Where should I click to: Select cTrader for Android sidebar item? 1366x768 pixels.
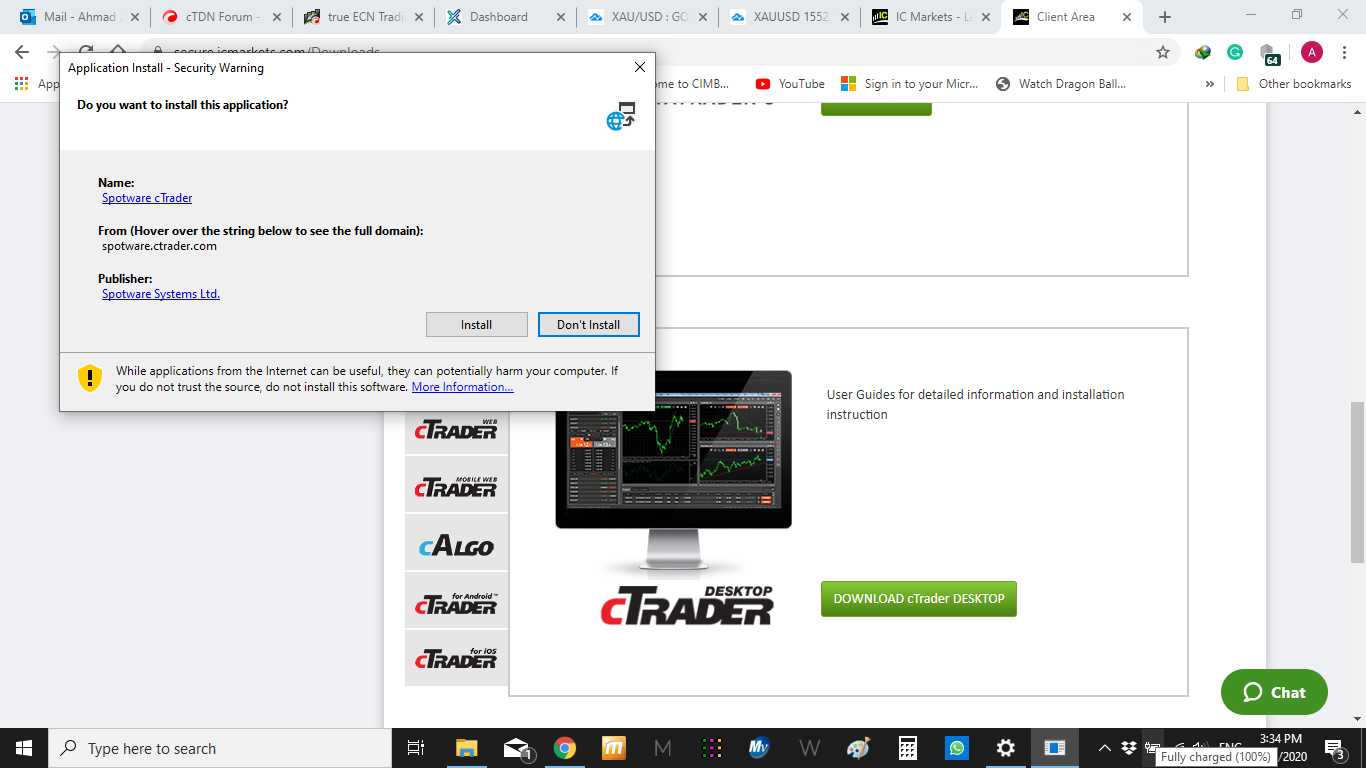click(x=456, y=601)
